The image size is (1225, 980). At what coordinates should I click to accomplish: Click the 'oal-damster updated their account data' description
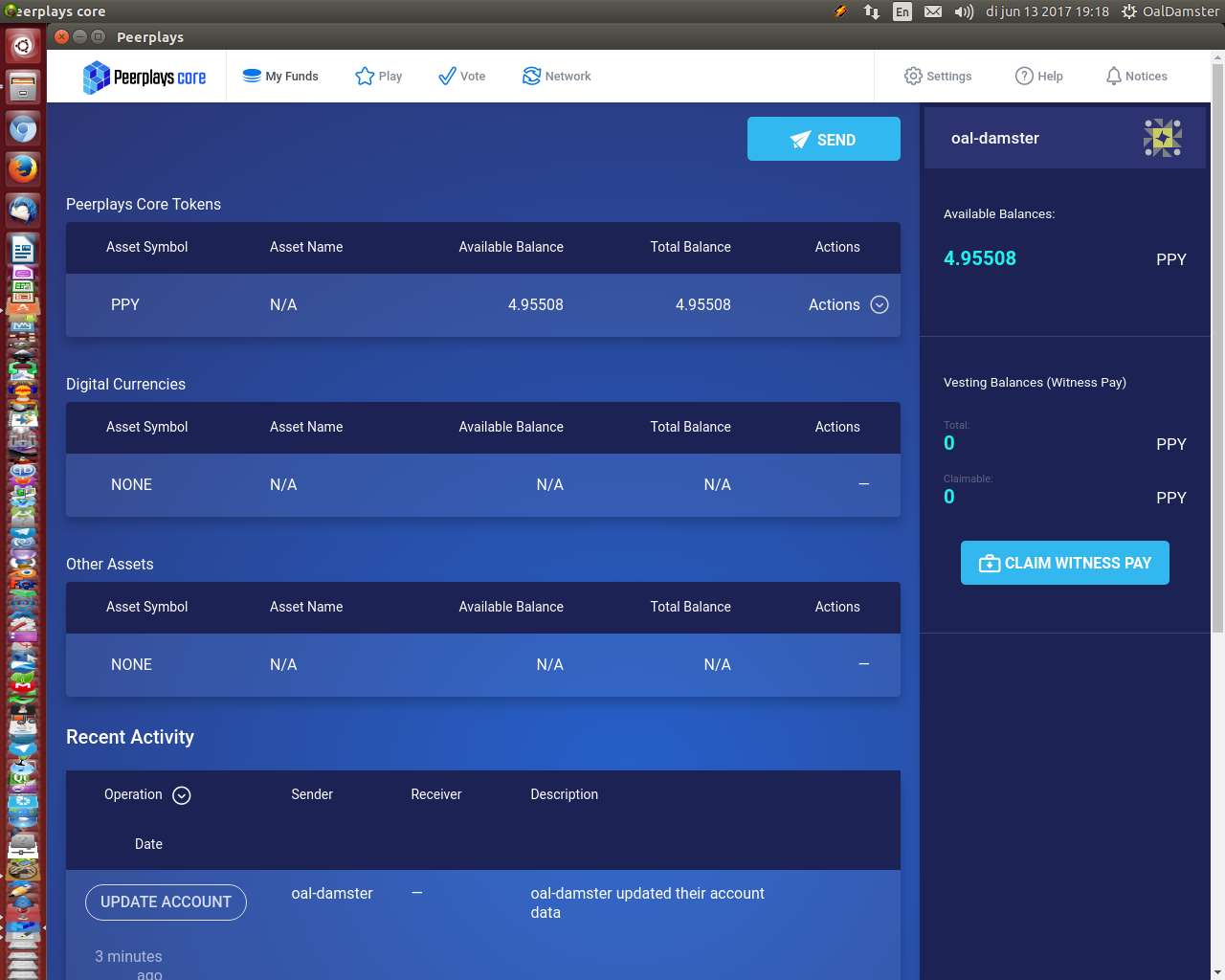(x=648, y=902)
